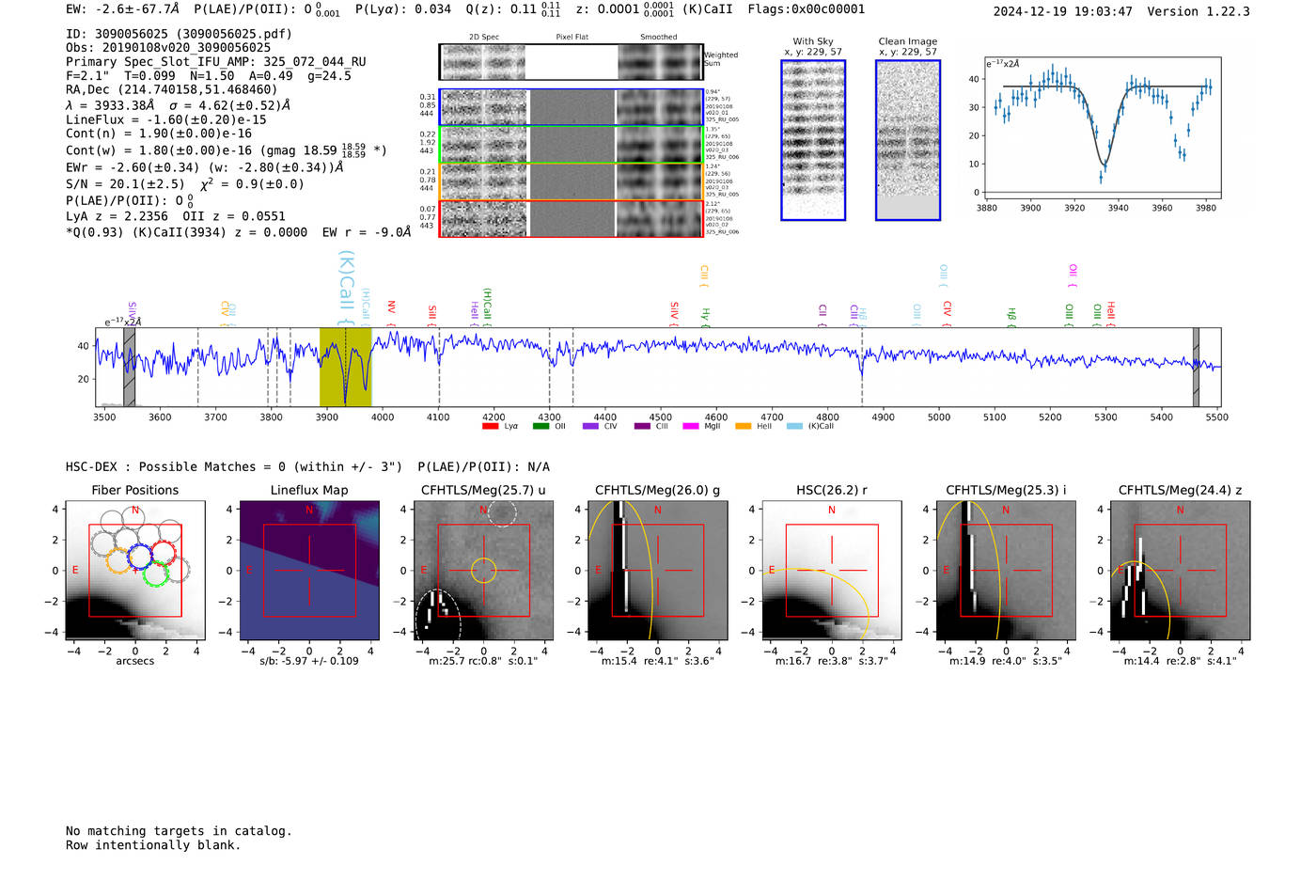Screen dimensions: 1316x896
Task: Click the red Lyα legend swatch
Action: click(x=490, y=426)
